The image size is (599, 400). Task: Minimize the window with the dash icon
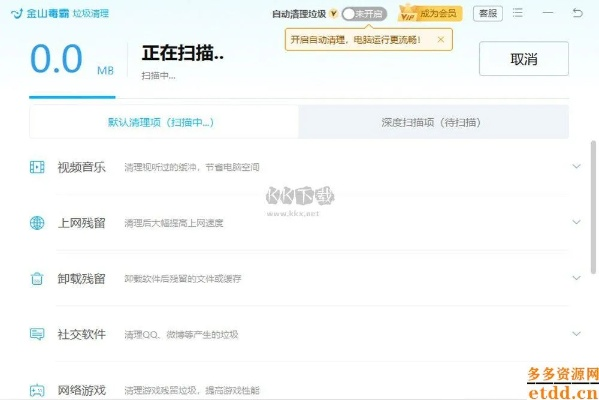(x=548, y=13)
